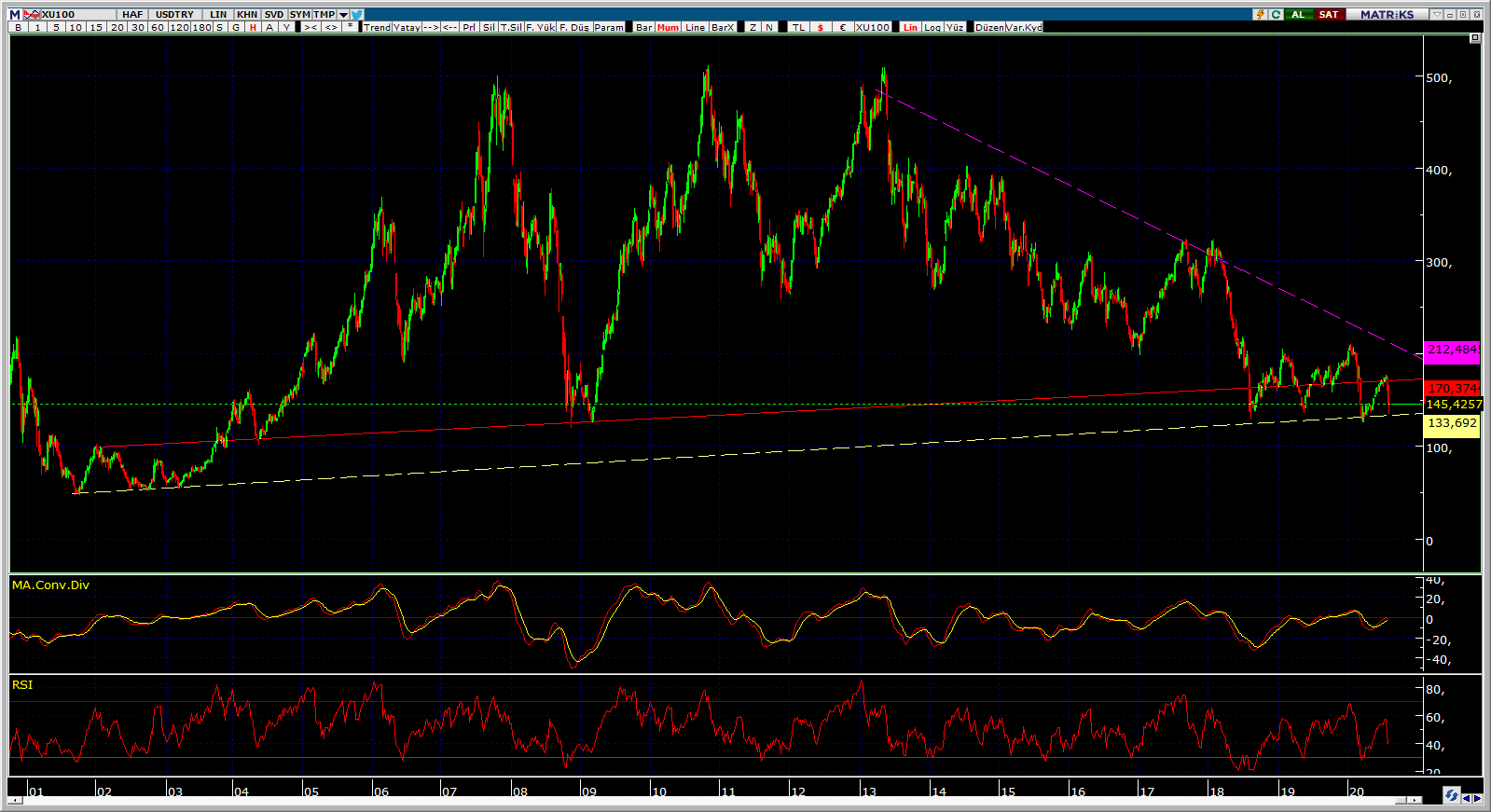Screen dimensions: 1491x812
Task: Select the 120 minute period button
Action: [x=179, y=27]
